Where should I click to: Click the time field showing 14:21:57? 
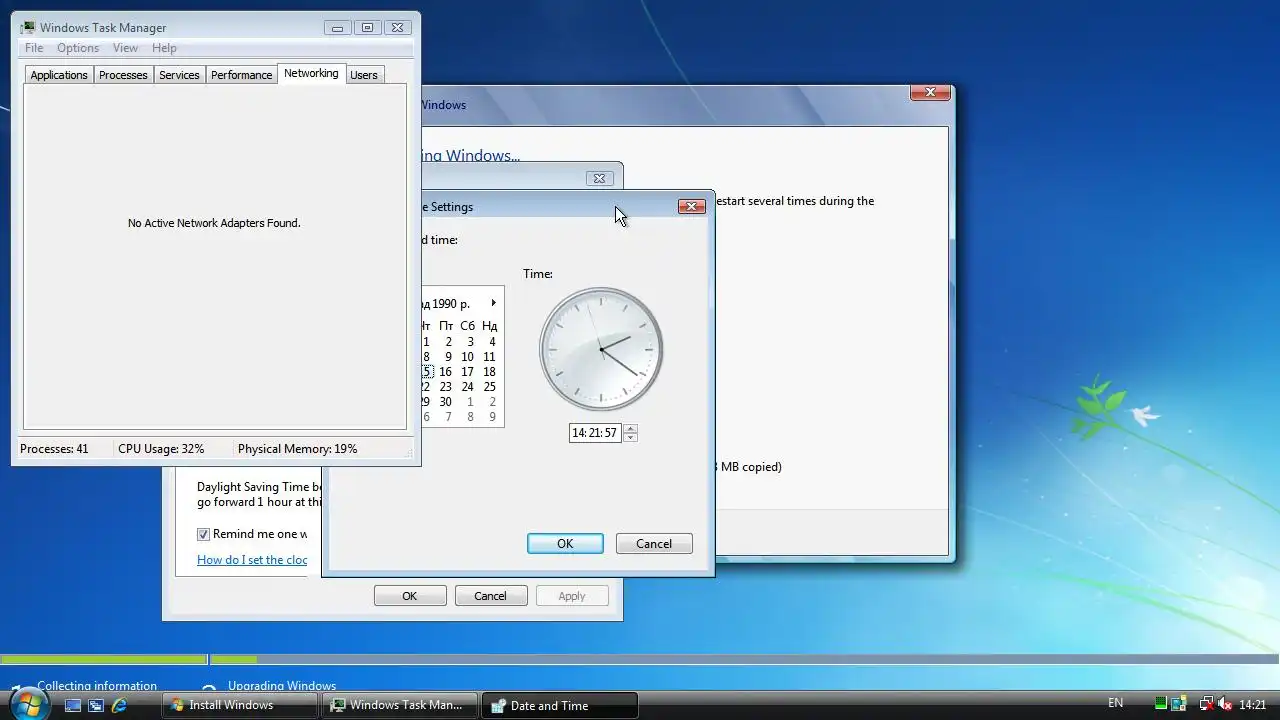pyautogui.click(x=595, y=433)
